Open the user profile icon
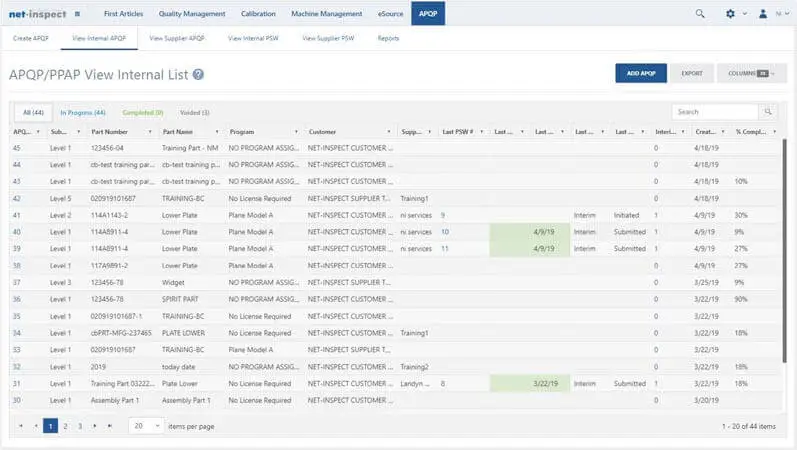The image size is (797, 450). click(763, 14)
